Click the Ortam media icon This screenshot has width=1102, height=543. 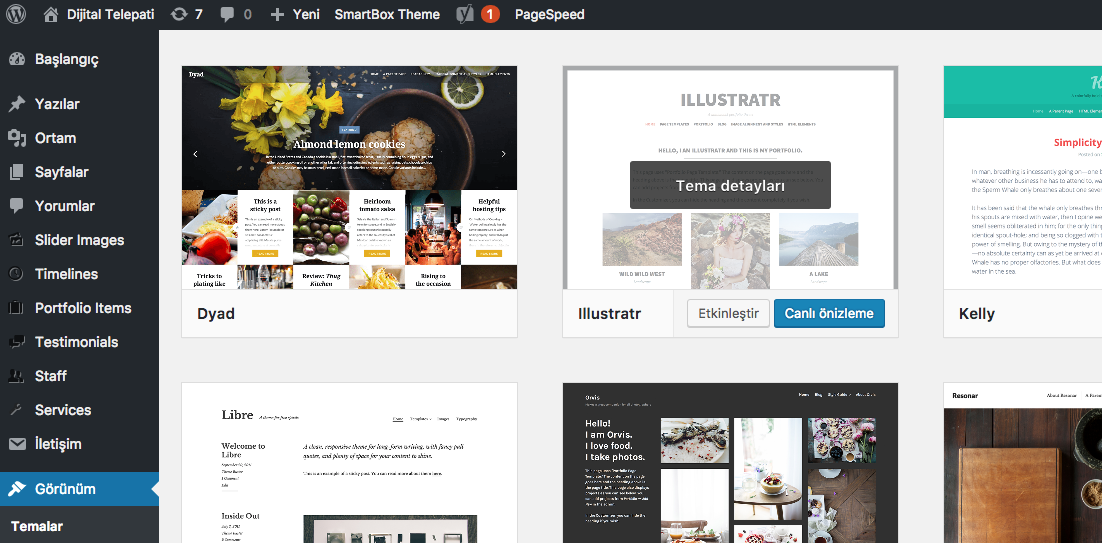[17, 138]
